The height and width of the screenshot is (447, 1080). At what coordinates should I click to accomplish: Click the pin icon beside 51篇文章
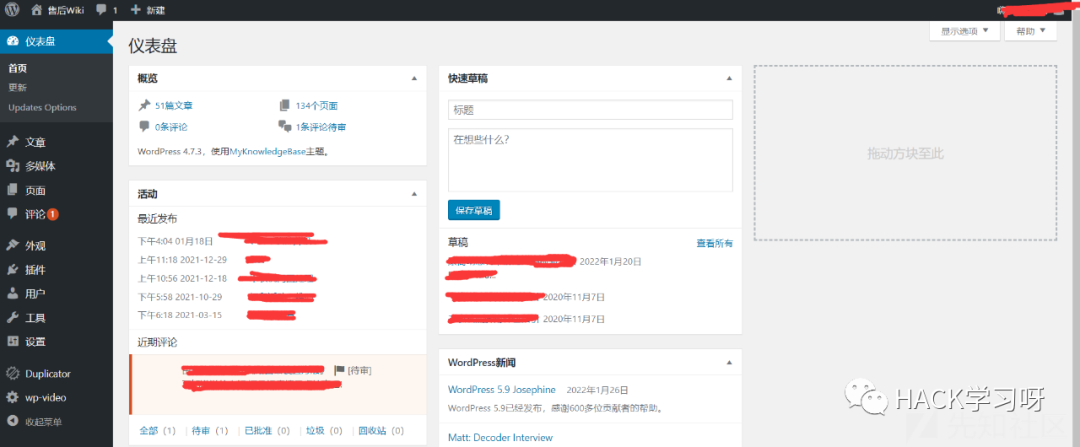[144, 105]
